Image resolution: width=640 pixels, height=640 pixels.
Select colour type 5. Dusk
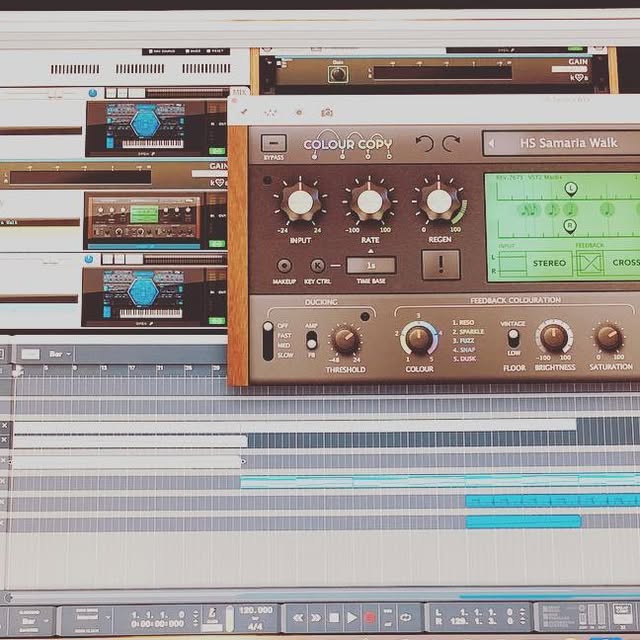[464, 359]
